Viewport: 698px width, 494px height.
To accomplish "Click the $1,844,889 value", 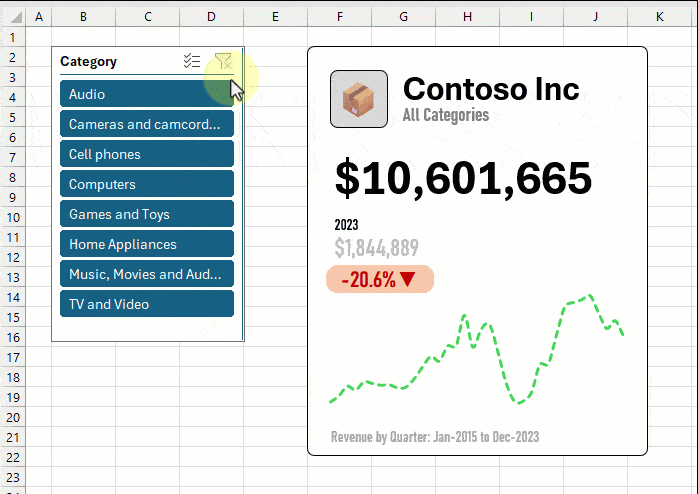I will pos(377,247).
